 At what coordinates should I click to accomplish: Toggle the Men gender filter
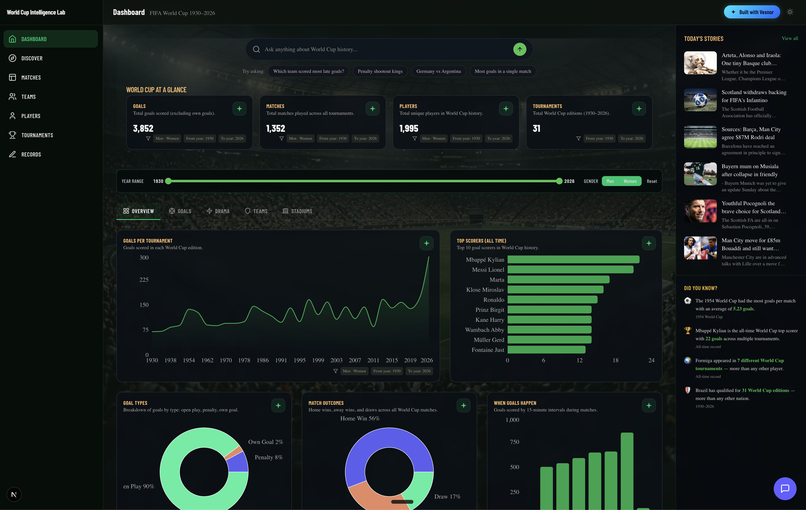[611, 181]
